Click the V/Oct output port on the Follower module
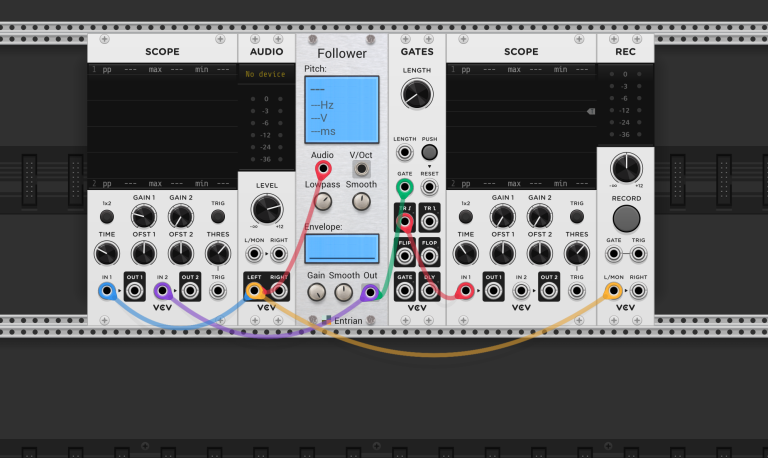 [x=361, y=169]
